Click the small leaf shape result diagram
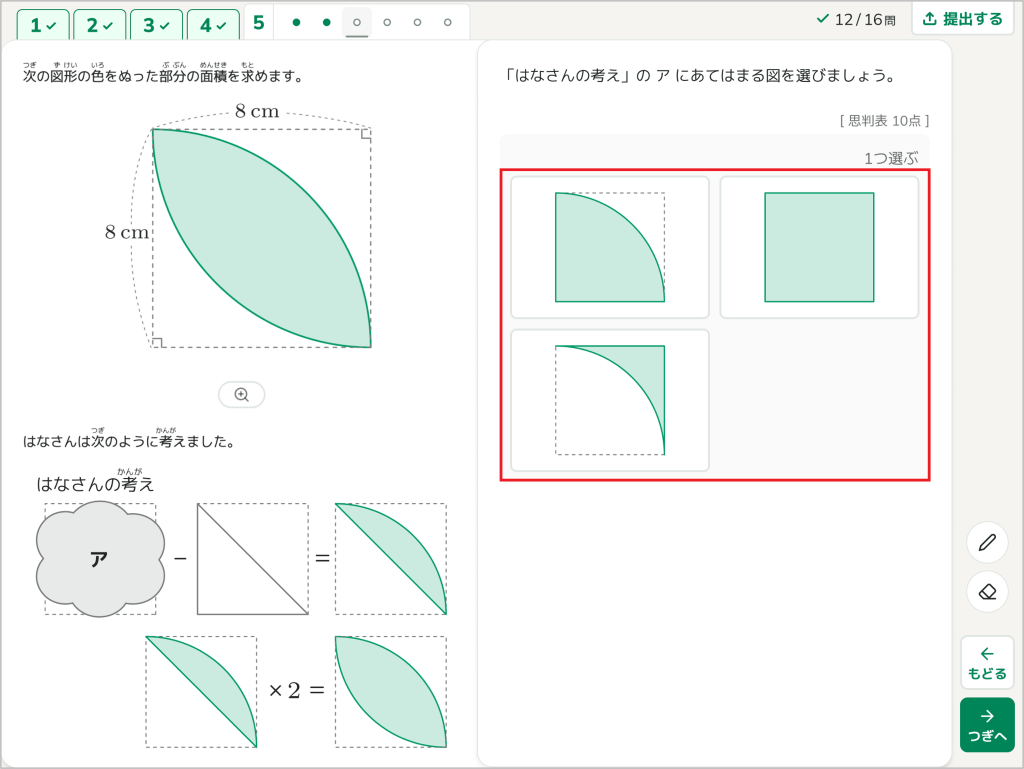 391,692
